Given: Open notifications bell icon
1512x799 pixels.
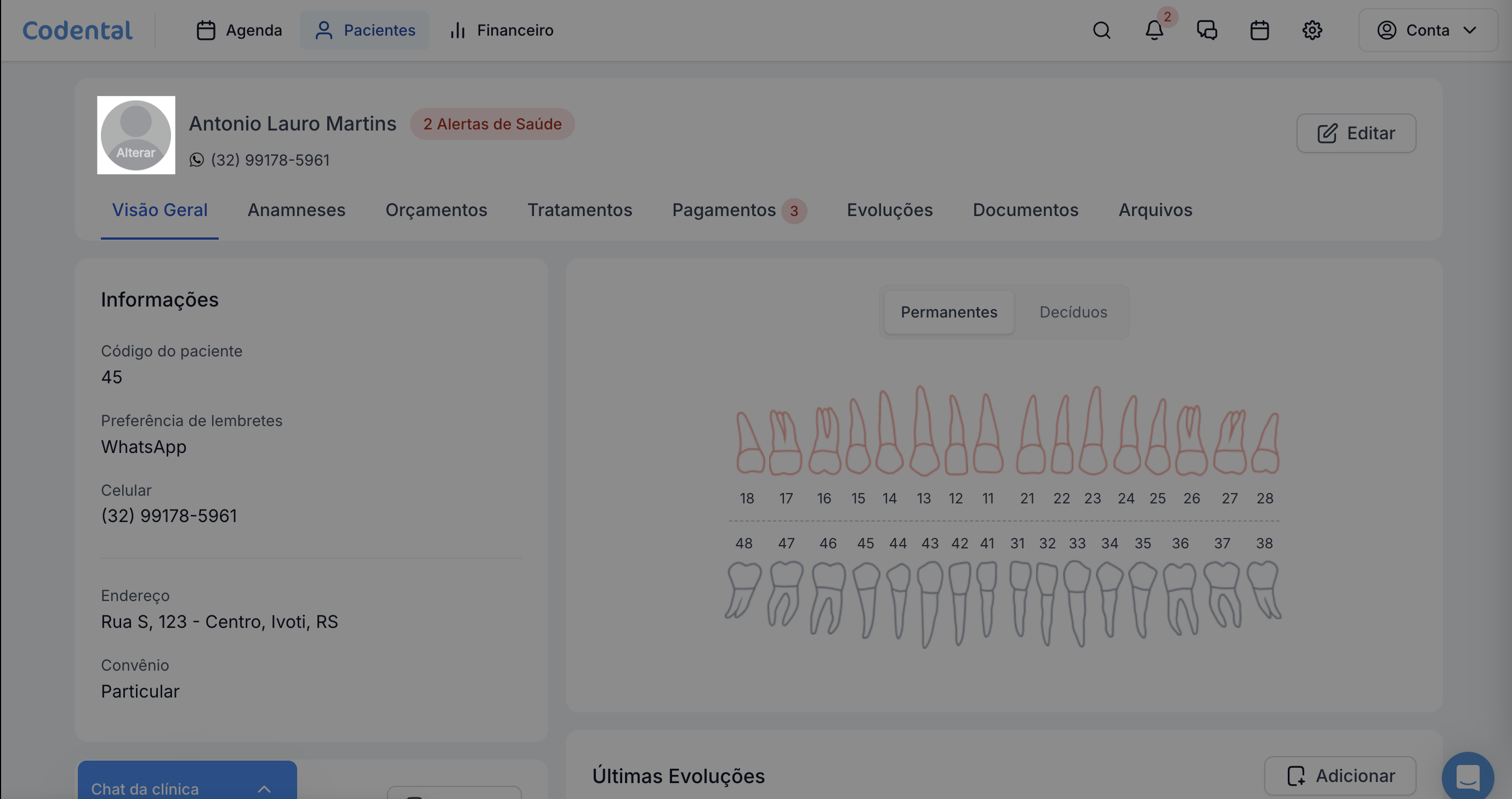Looking at the screenshot, I should coord(1154,30).
